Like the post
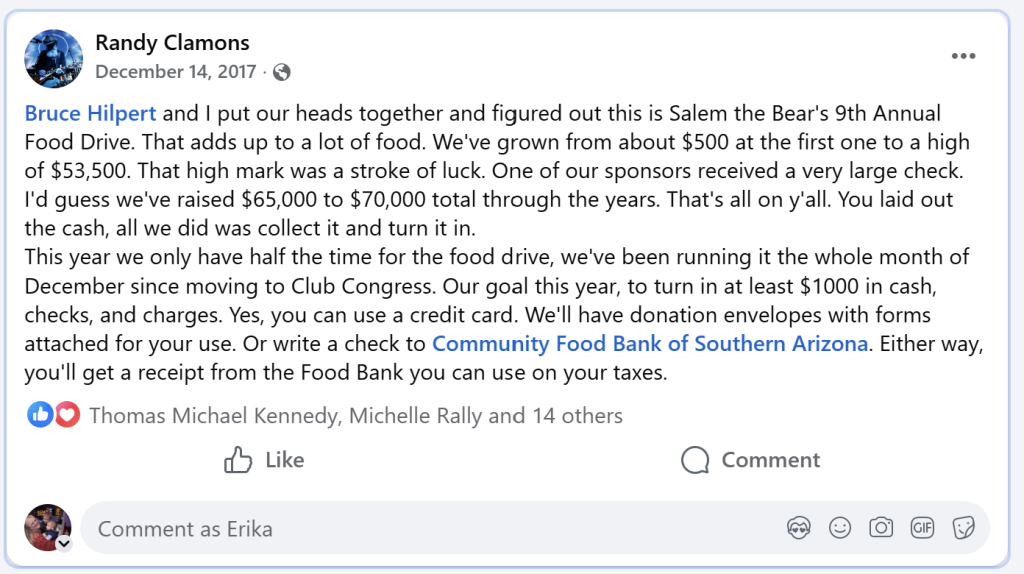 coord(264,460)
